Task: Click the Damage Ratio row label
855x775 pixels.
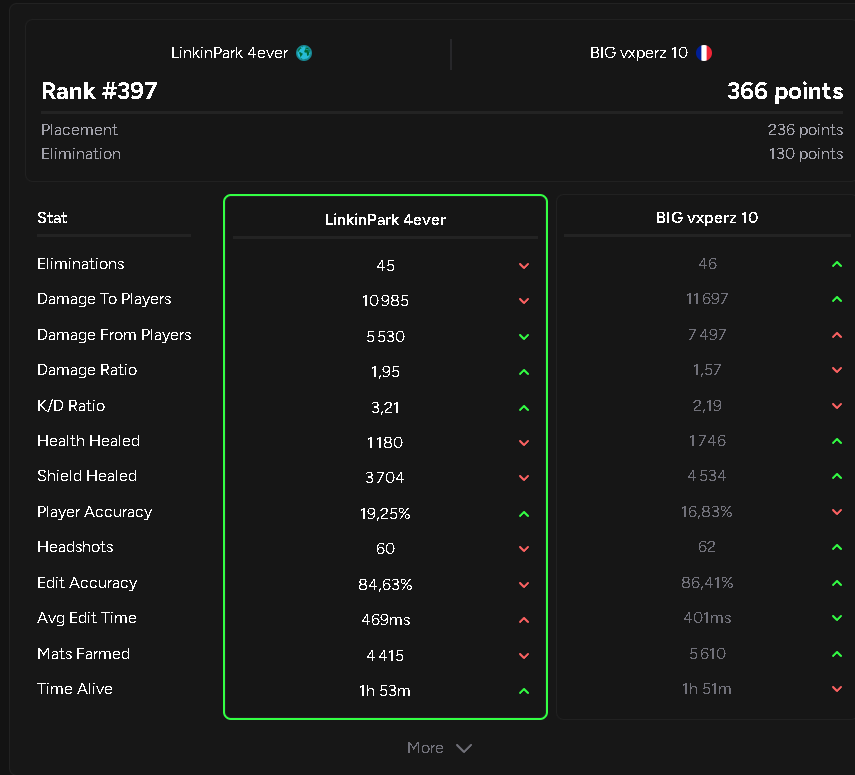Action: (x=87, y=370)
